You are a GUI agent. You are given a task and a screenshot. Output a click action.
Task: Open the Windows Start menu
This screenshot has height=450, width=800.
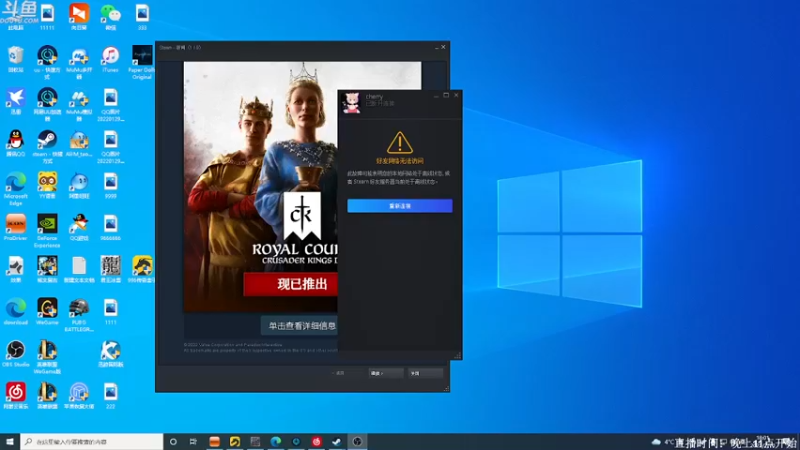coord(9,441)
